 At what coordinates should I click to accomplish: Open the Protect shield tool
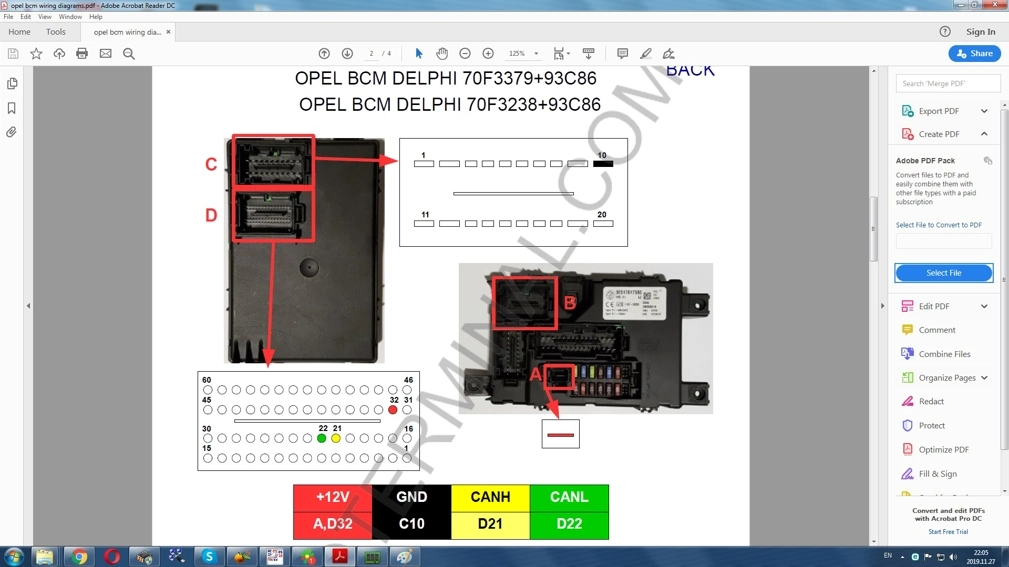click(931, 425)
